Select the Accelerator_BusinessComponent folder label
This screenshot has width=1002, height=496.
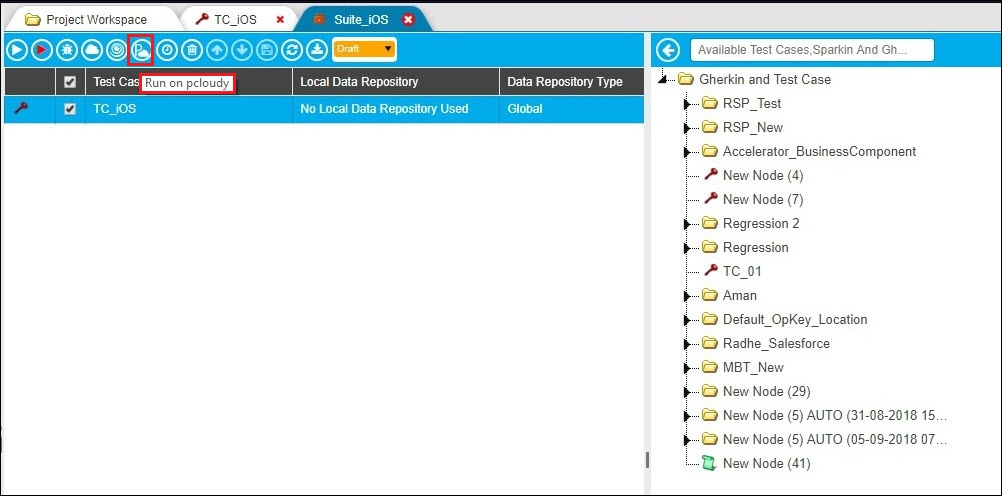point(819,151)
